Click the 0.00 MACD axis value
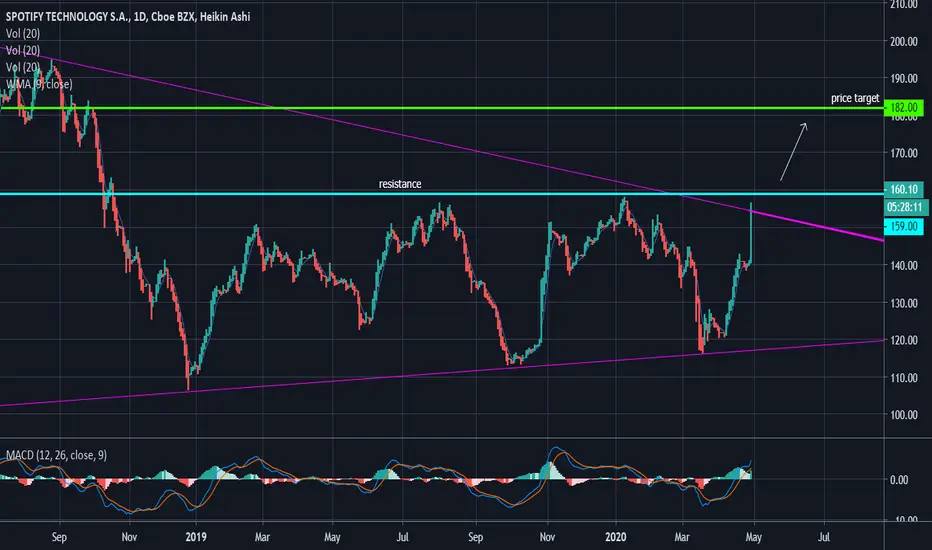The width and height of the screenshot is (932, 550). tap(899, 480)
